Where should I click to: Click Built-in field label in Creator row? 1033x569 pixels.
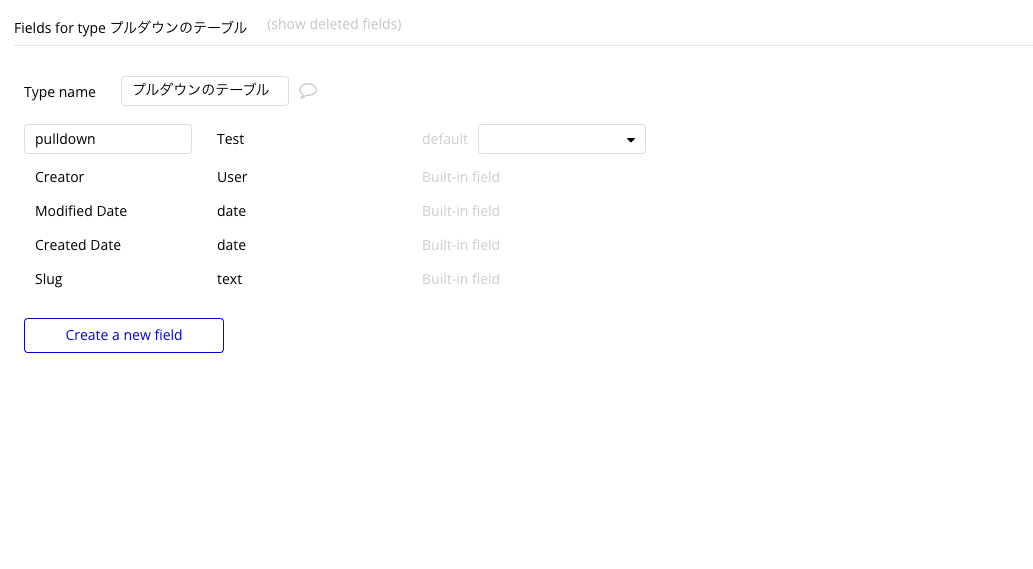[x=460, y=177]
